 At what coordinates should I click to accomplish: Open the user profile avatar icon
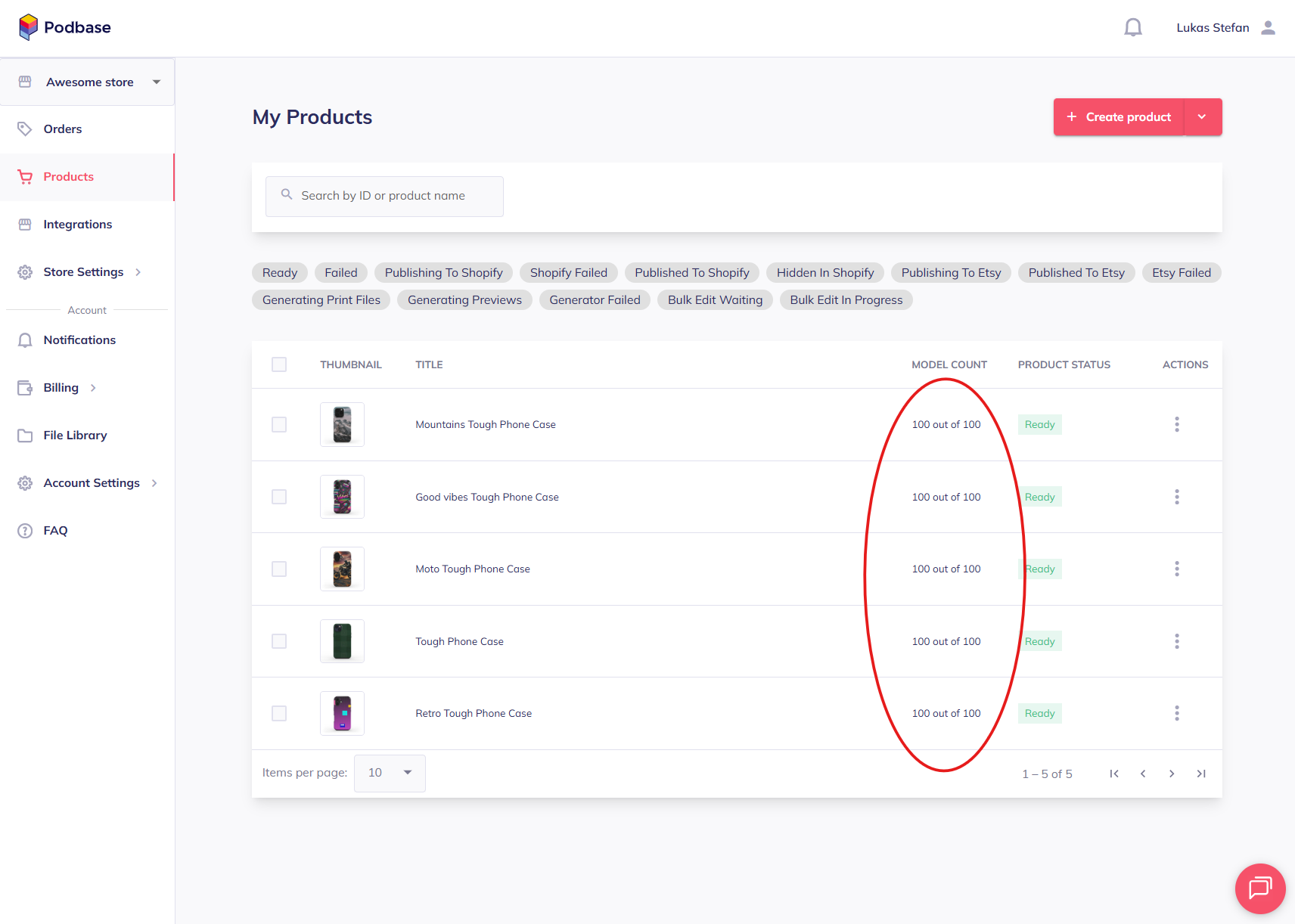(1268, 28)
